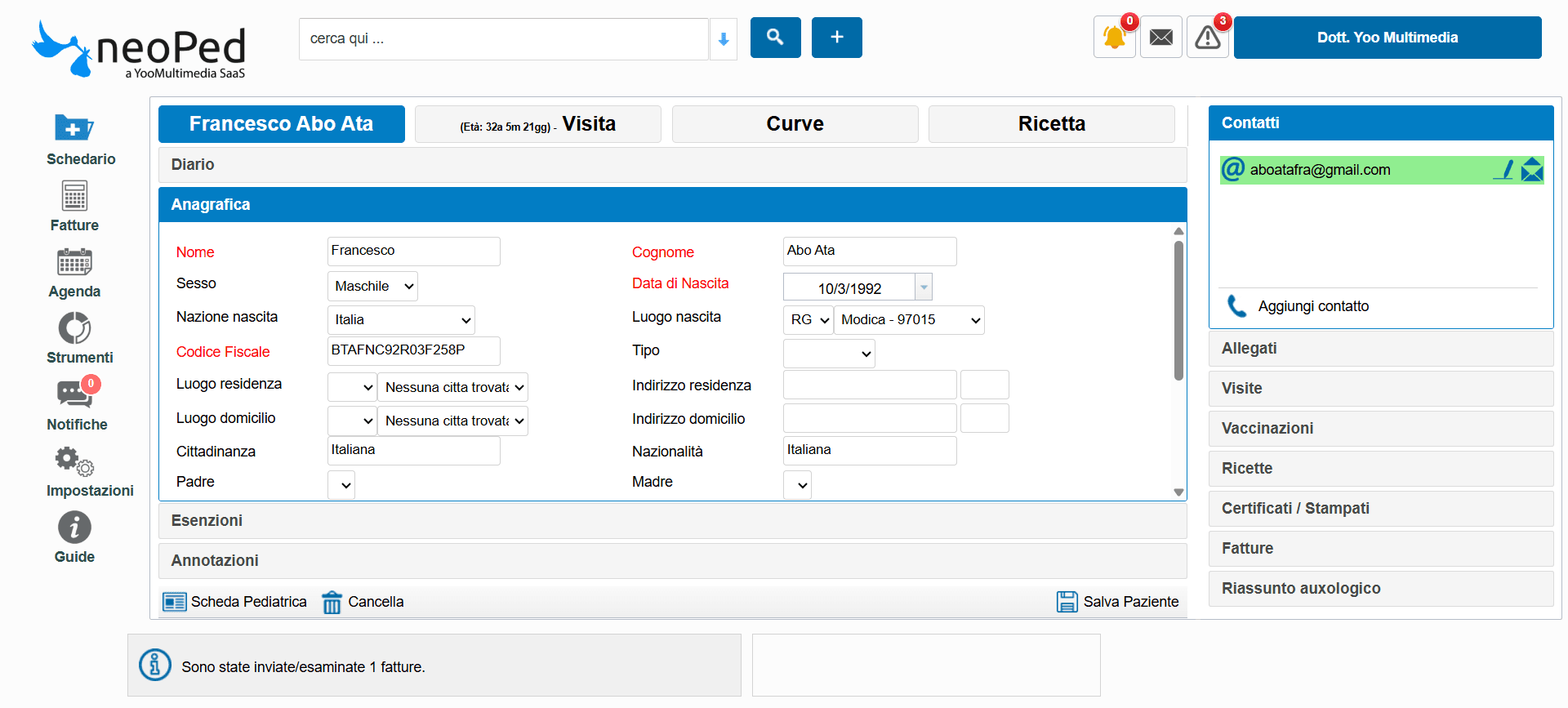Switch to the Visita tab
Viewport: 1568px width, 708px height.
point(538,124)
